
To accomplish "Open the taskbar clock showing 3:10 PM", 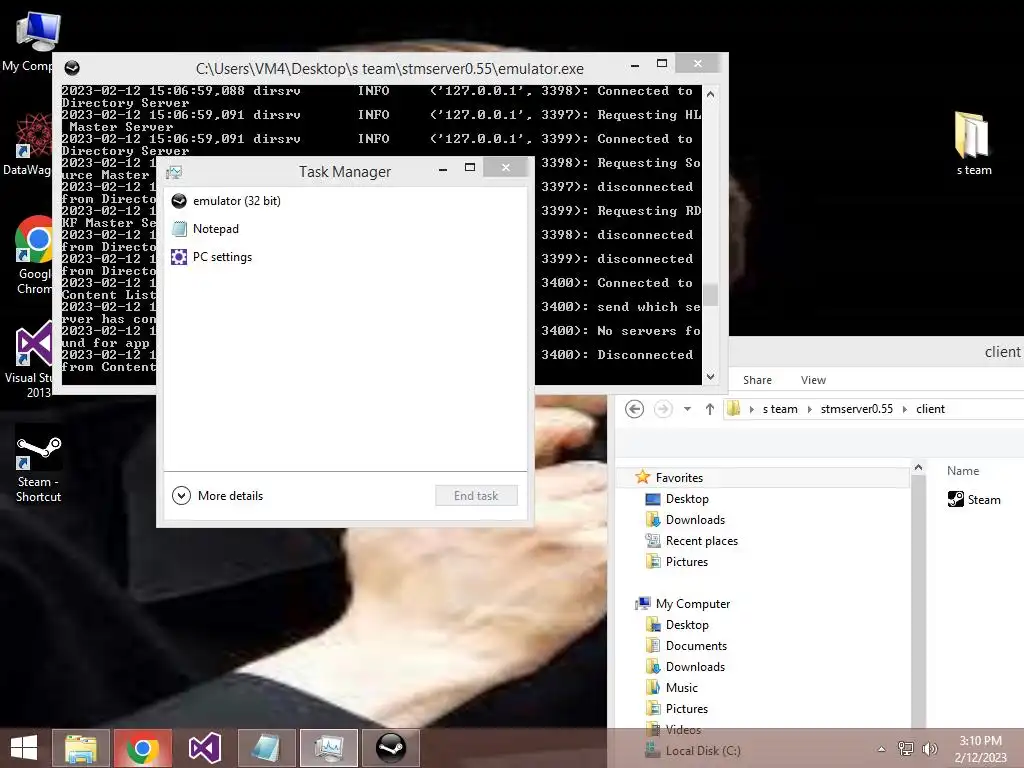I will [x=980, y=749].
